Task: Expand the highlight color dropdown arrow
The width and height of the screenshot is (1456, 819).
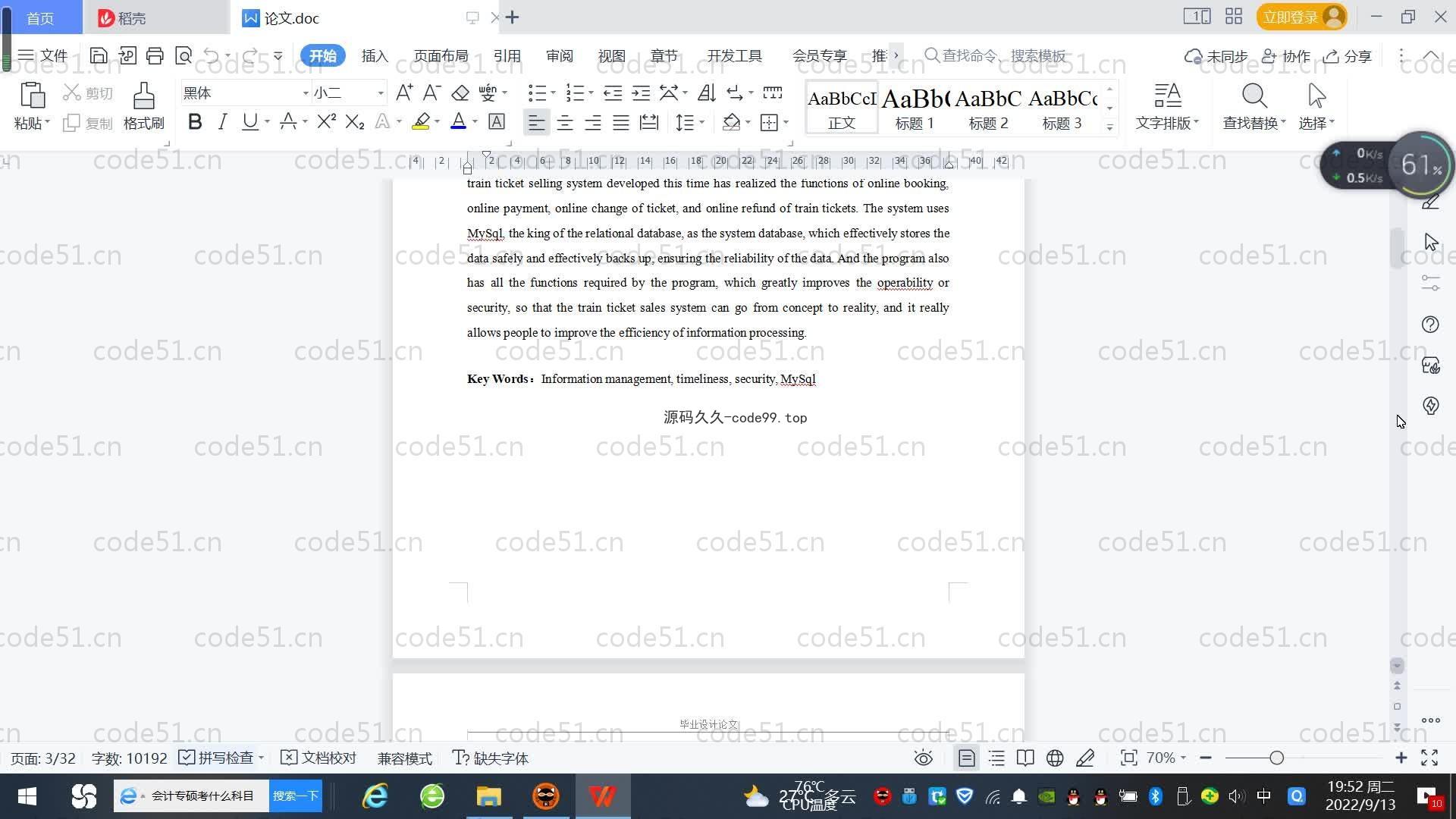Action: point(437,122)
